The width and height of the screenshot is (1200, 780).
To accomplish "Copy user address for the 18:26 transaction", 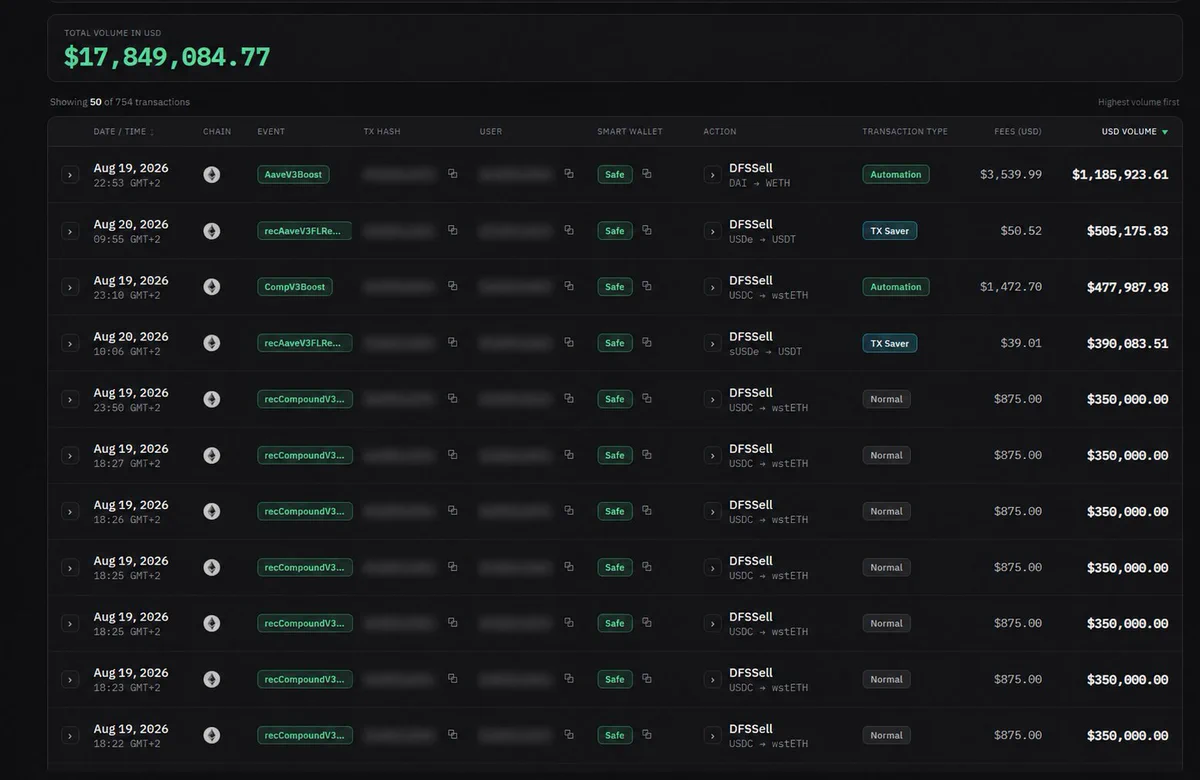I will tap(569, 510).
